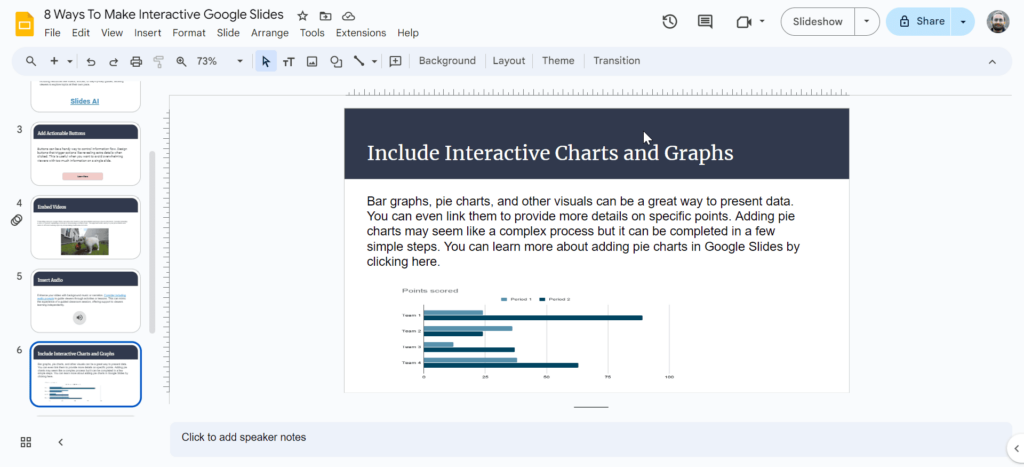1024x467 pixels.
Task: Star this presentation
Action: tap(303, 16)
